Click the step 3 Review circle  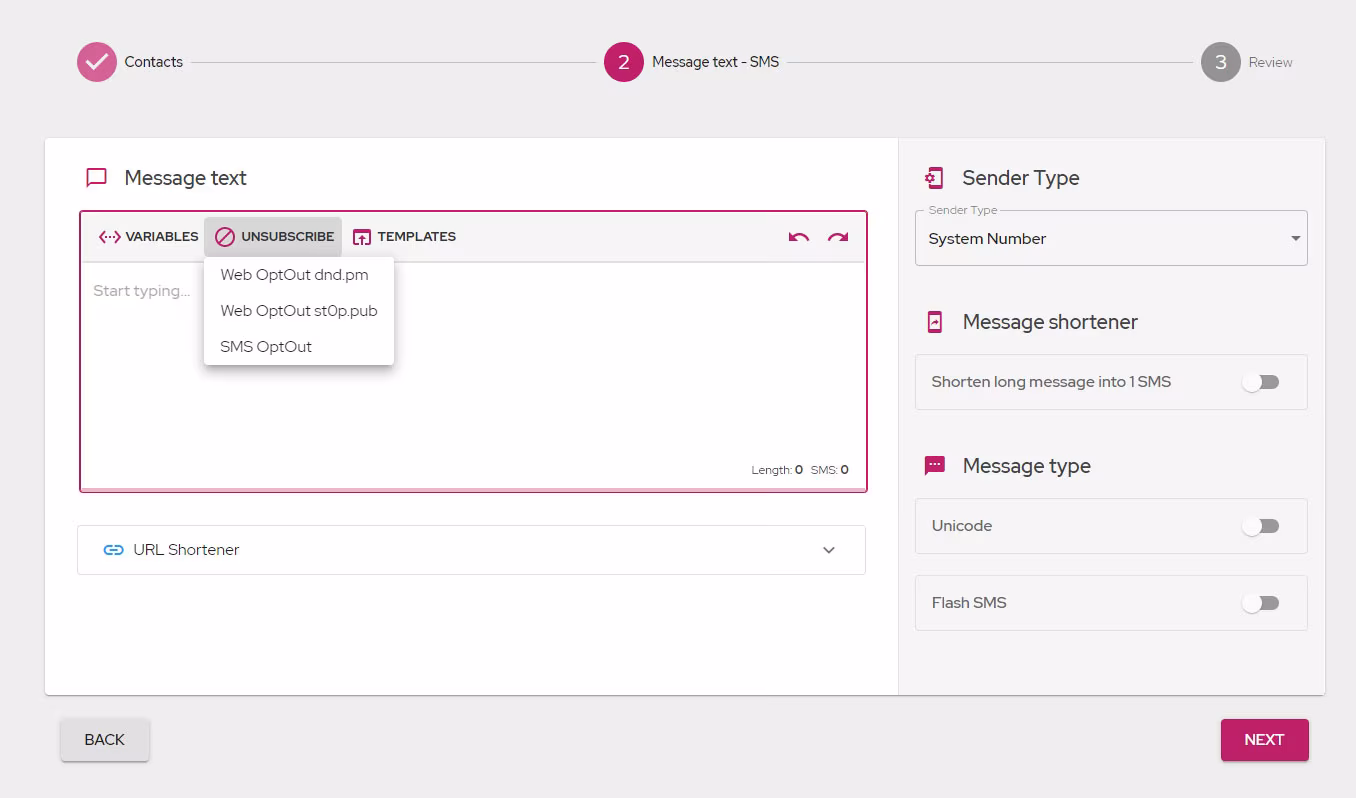(x=1221, y=62)
